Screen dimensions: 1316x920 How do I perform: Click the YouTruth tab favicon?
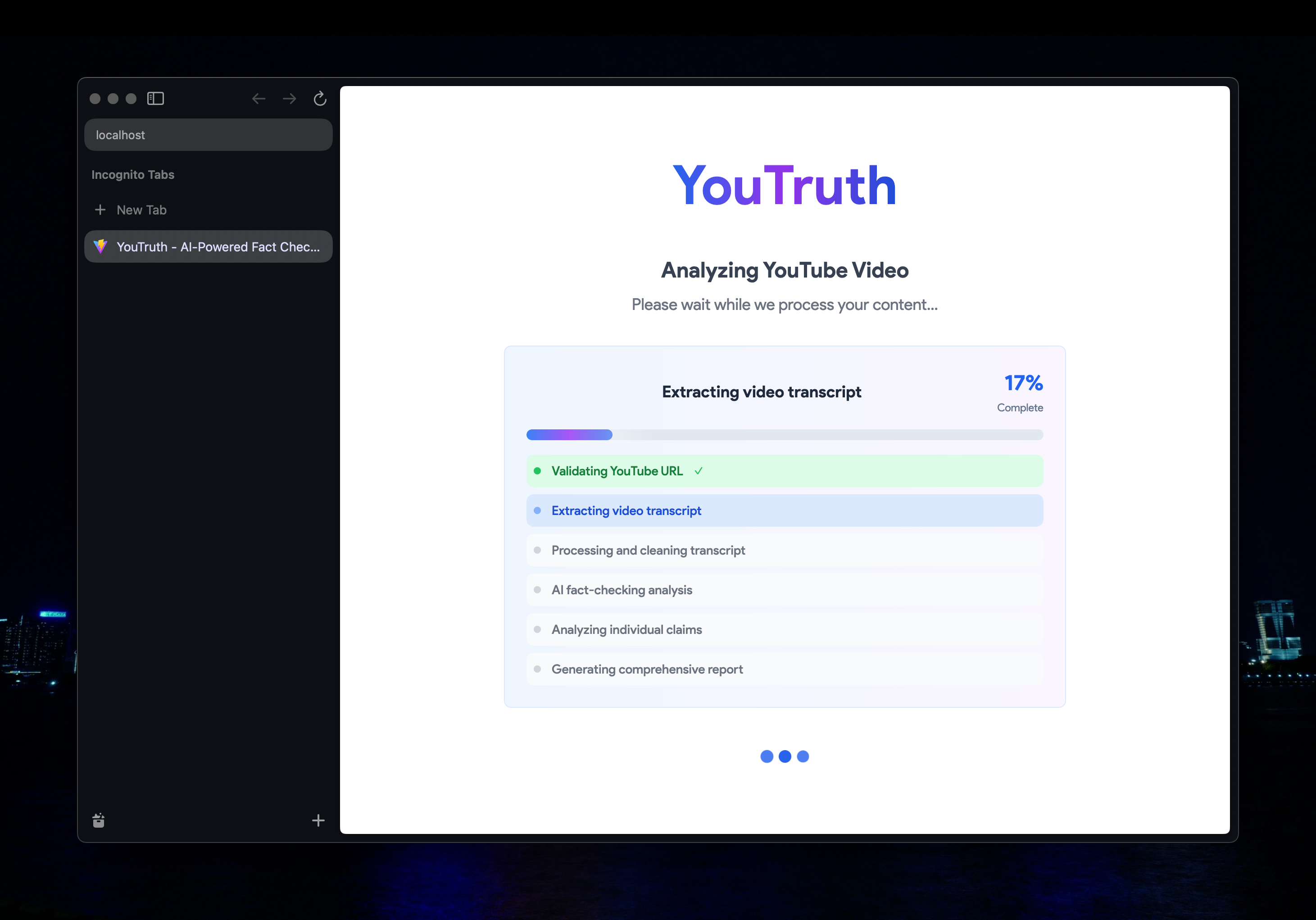(101, 246)
